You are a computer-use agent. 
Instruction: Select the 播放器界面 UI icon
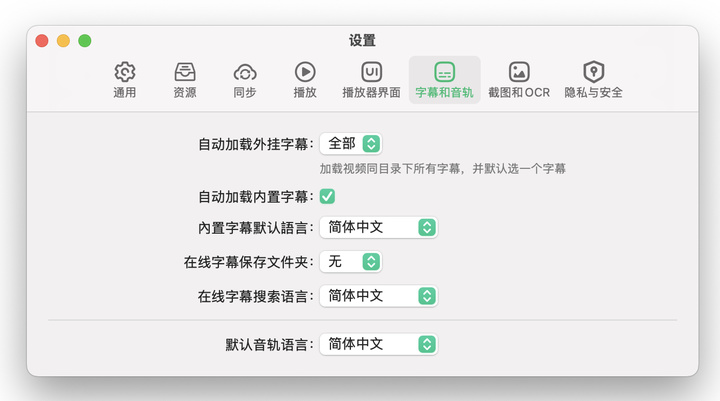(371, 72)
